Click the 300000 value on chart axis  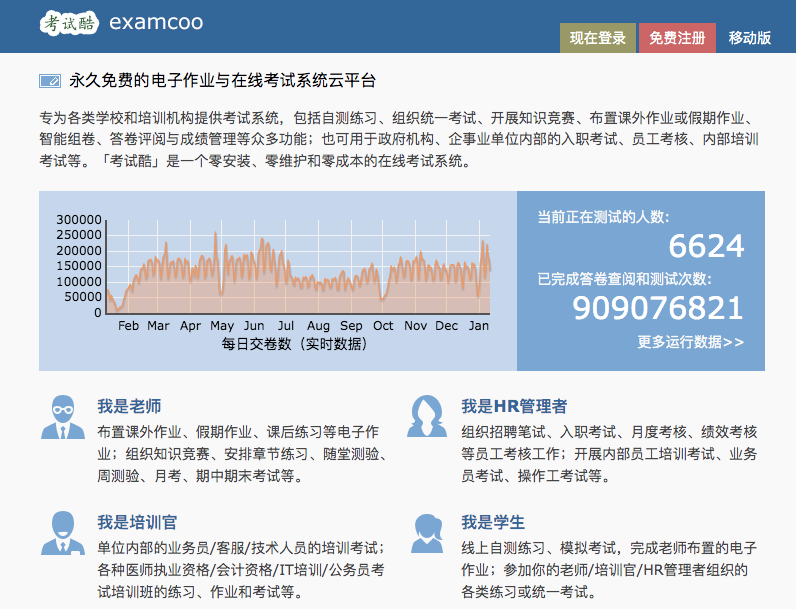79,219
